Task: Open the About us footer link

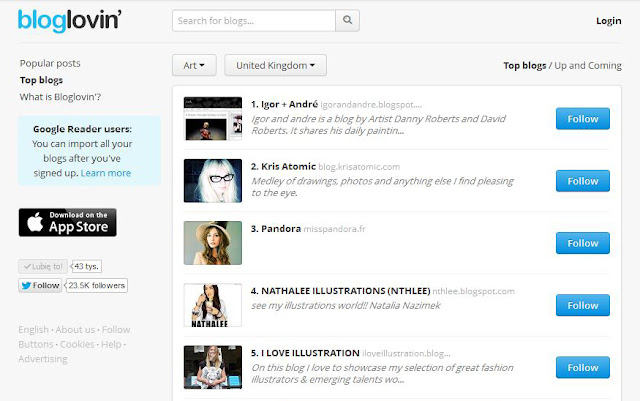Action: 75,330
